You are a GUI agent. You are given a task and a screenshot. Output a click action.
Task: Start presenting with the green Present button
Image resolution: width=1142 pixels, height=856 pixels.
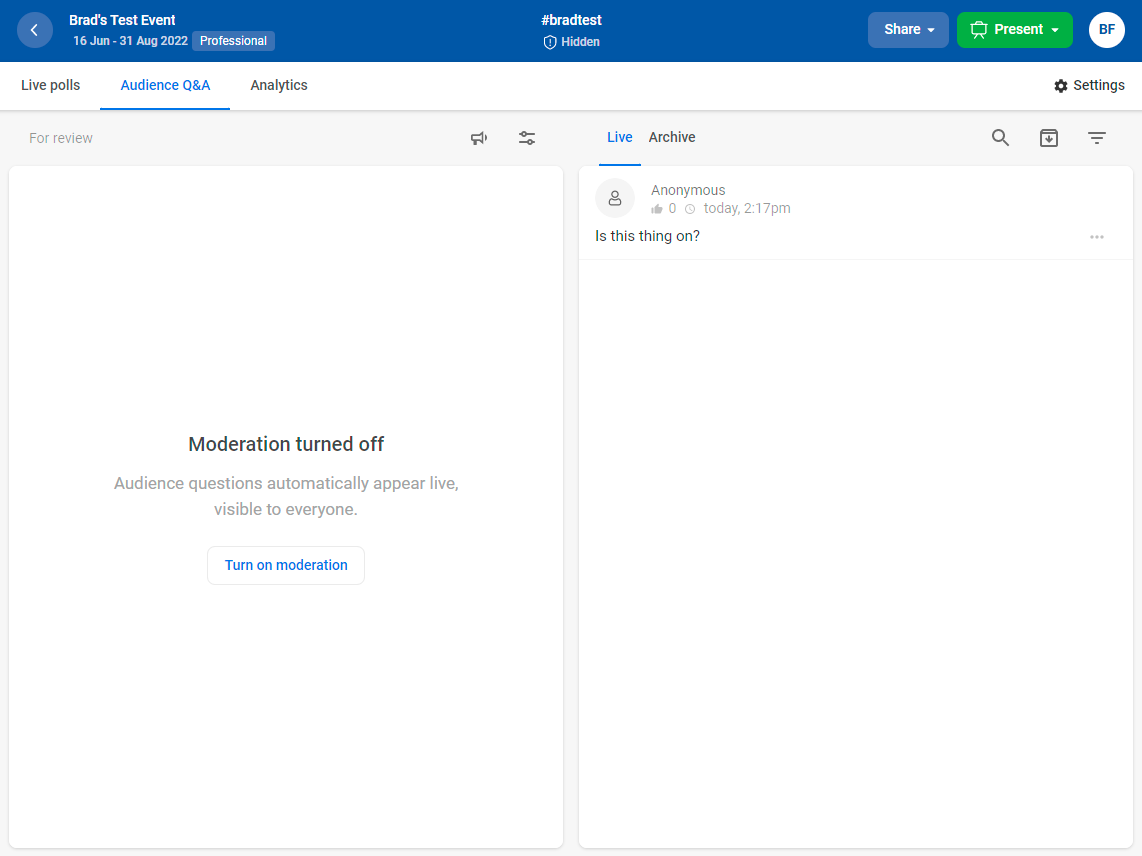click(x=1008, y=30)
